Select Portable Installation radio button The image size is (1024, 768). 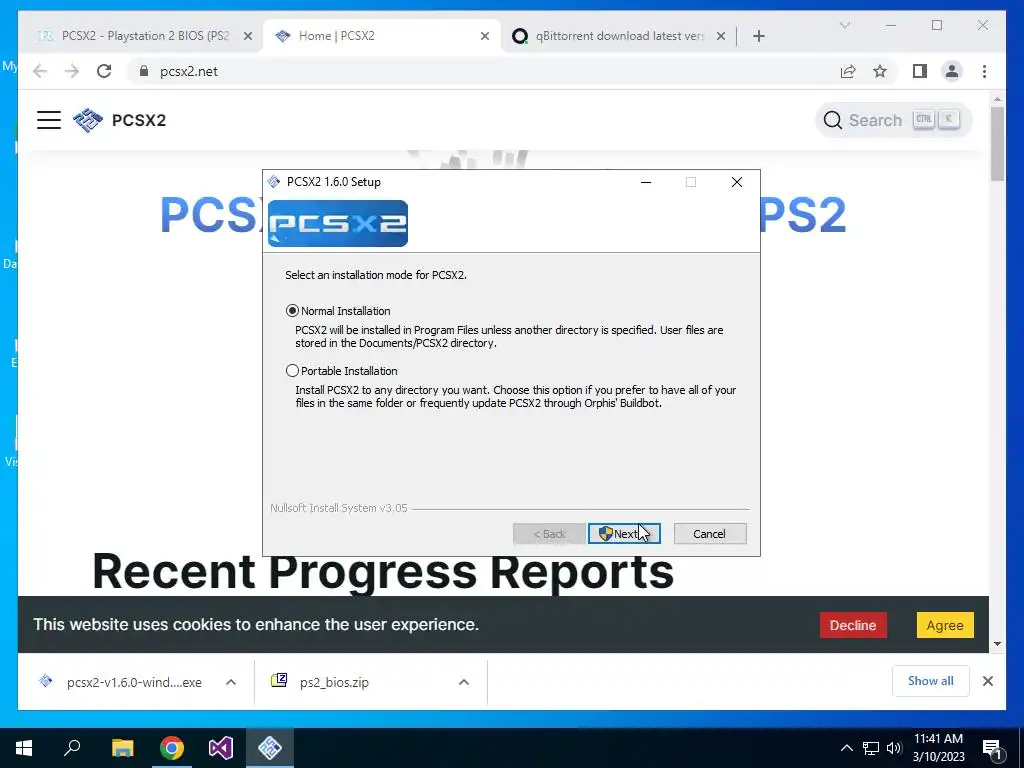(x=292, y=371)
